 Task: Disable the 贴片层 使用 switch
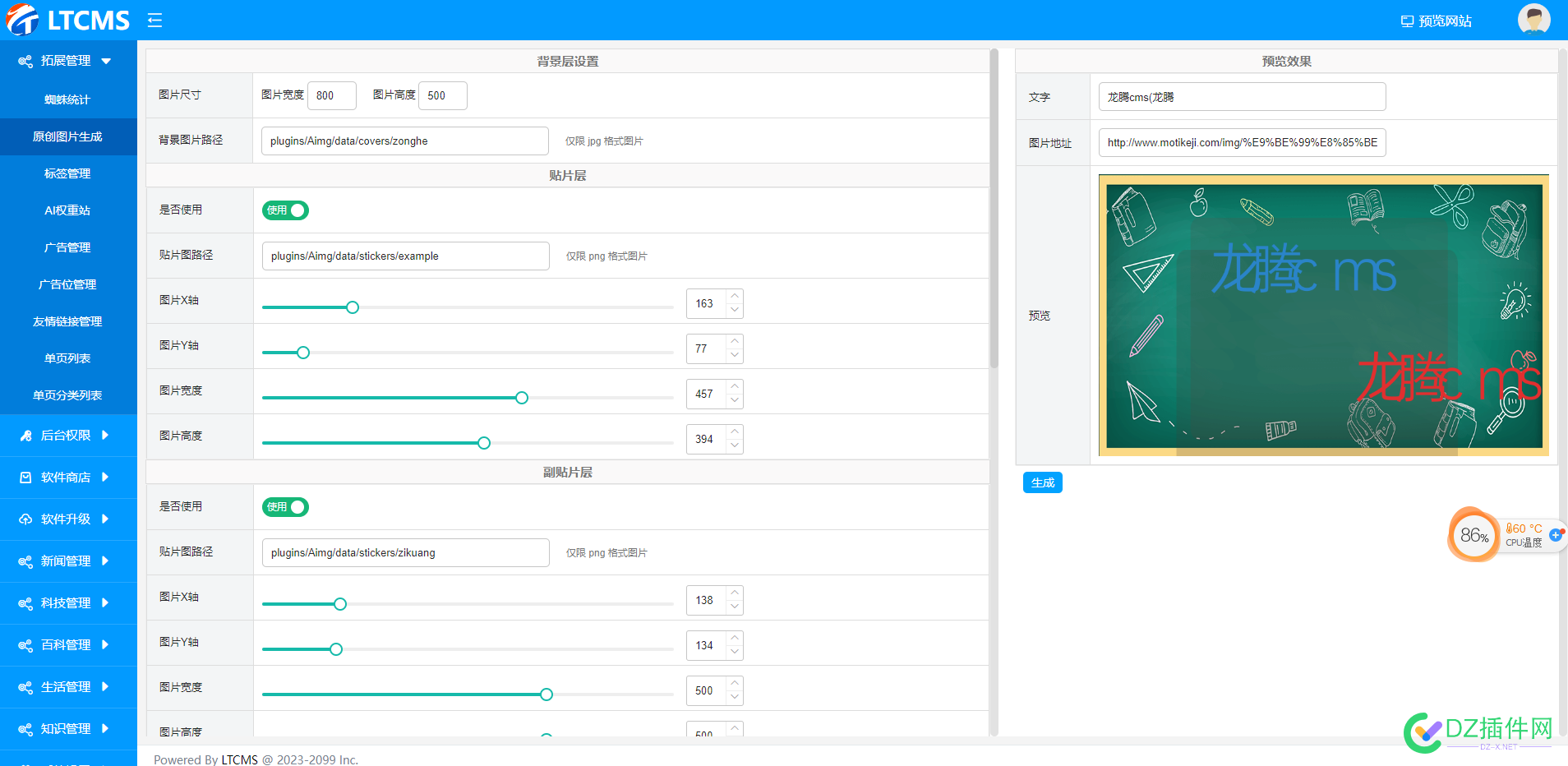coord(285,210)
